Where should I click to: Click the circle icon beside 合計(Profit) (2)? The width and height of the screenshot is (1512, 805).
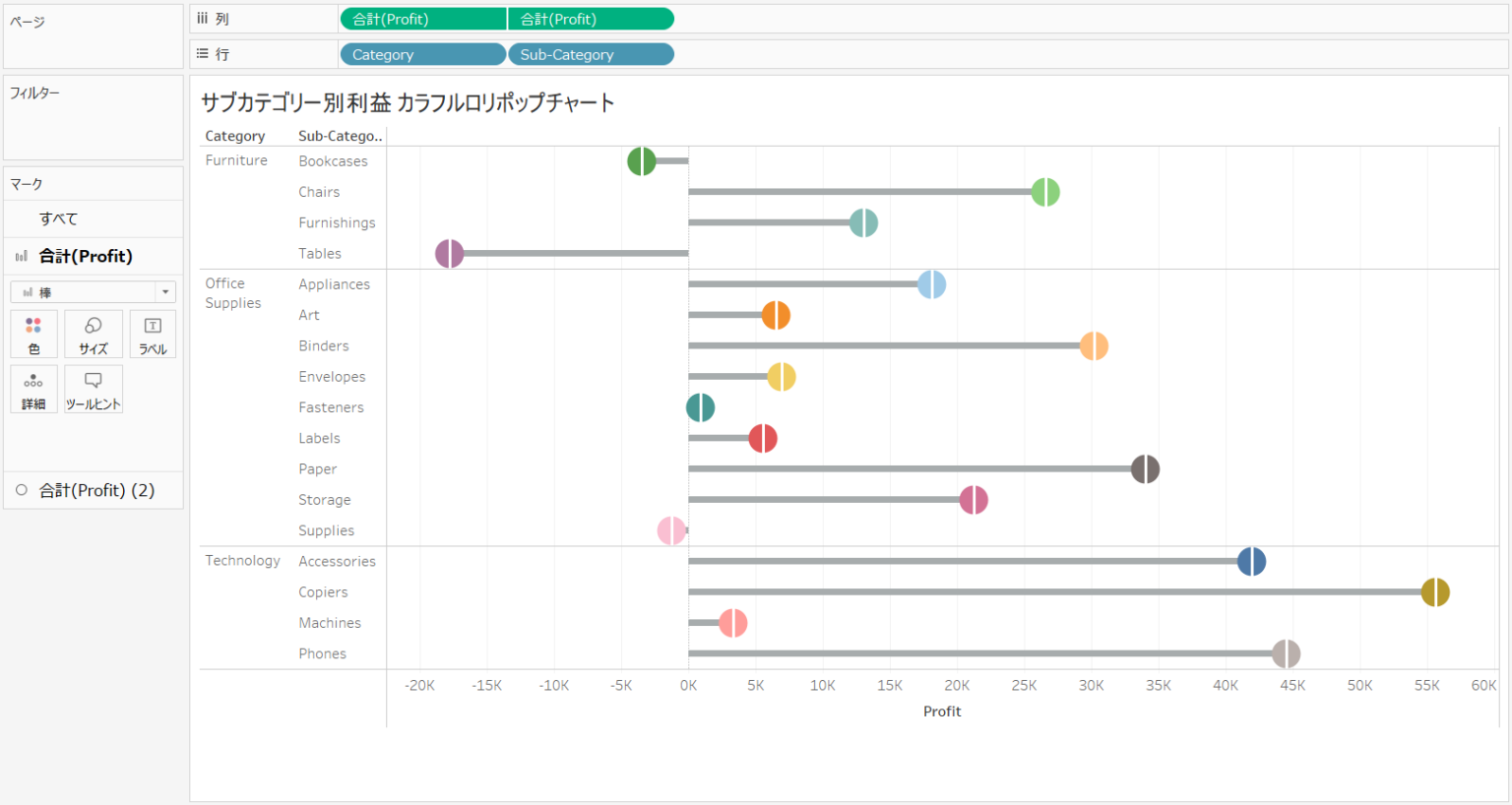(x=21, y=489)
